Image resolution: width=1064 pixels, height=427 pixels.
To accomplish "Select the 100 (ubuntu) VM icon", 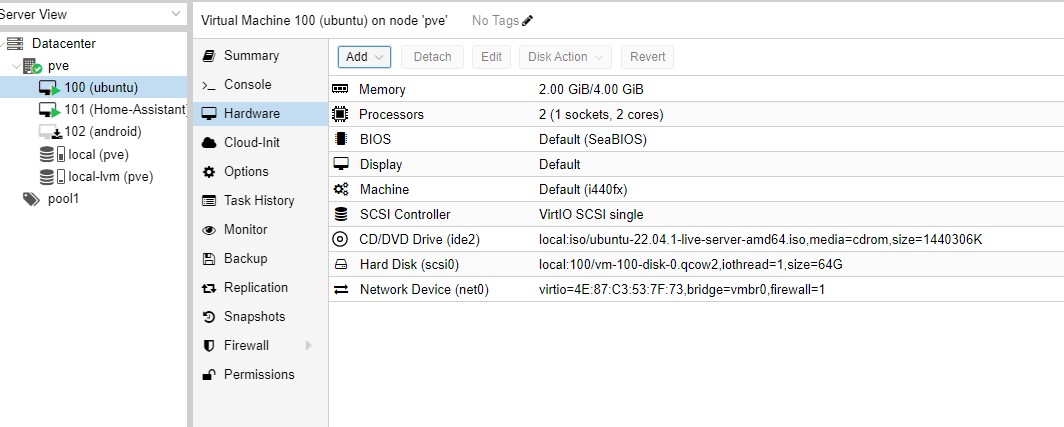I will pyautogui.click(x=49, y=88).
